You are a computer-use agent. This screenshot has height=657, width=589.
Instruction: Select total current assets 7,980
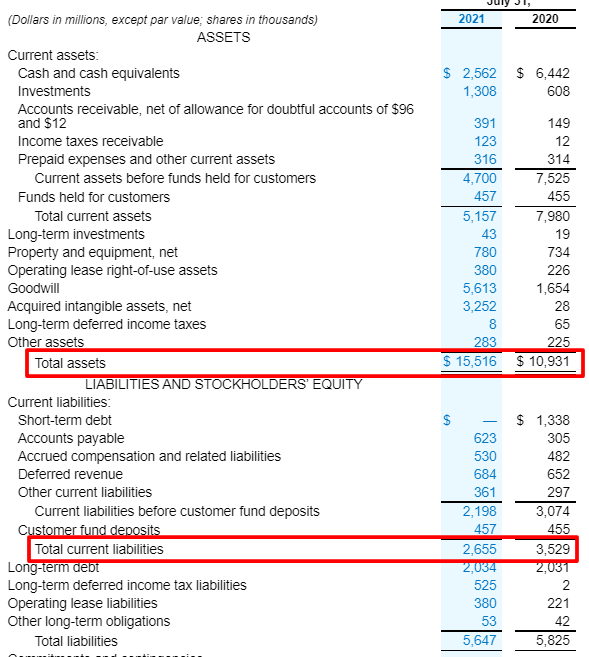[553, 217]
